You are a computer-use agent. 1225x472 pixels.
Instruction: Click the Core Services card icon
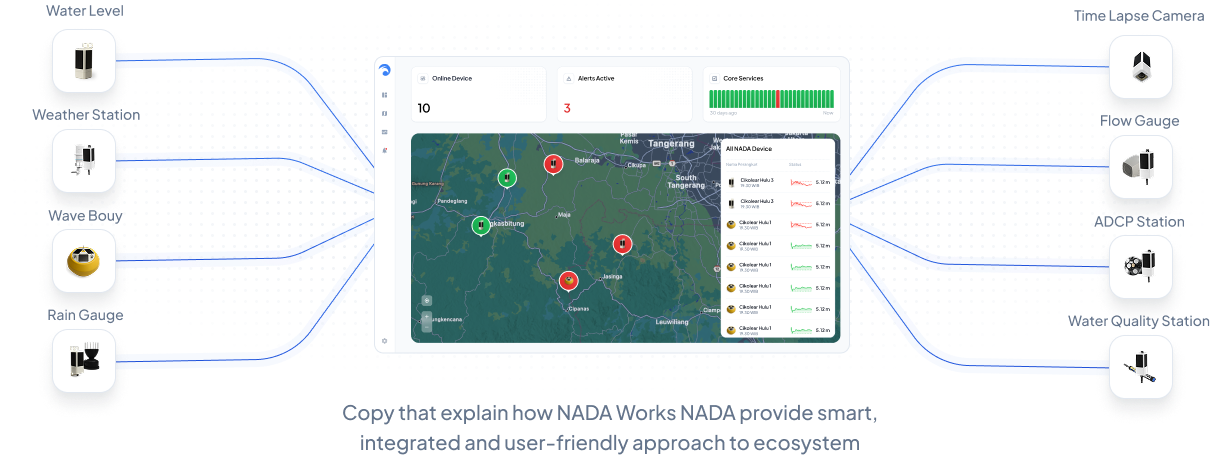coord(714,78)
